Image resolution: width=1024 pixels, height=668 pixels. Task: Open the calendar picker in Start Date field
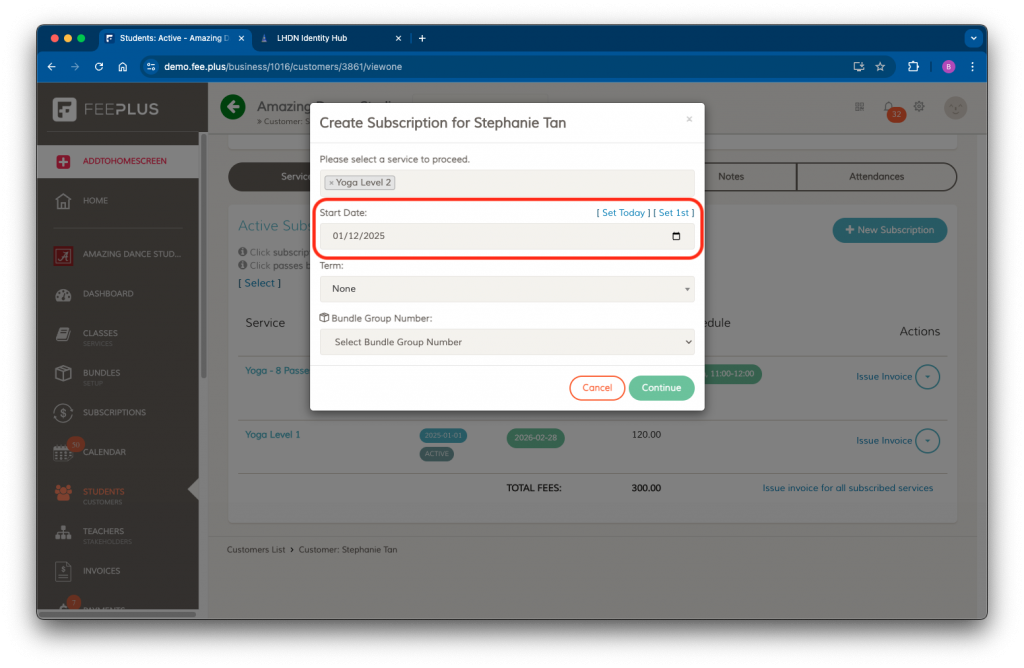pos(676,236)
